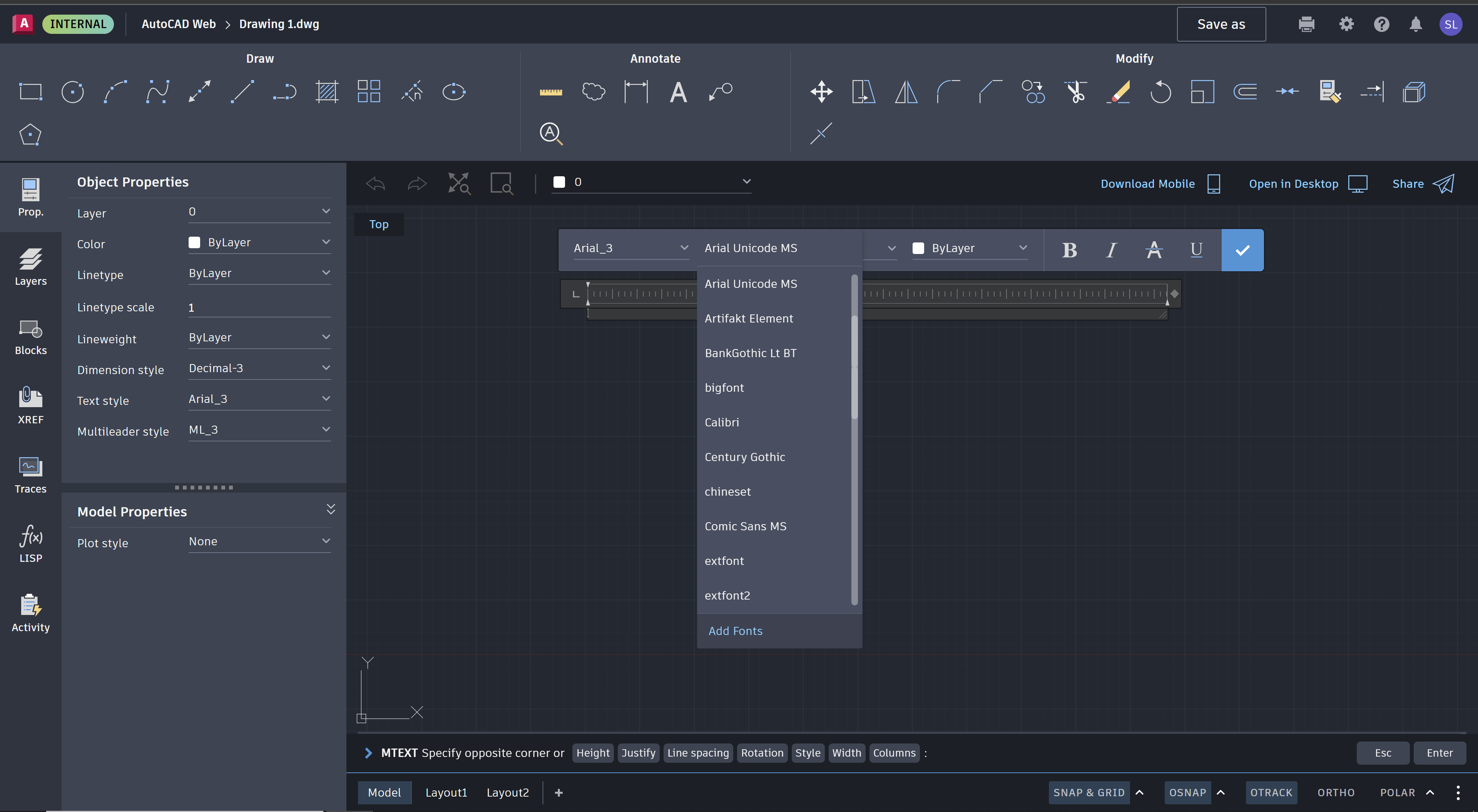Select the Rectangle drawing tool
The image size is (1478, 812).
tap(30, 91)
